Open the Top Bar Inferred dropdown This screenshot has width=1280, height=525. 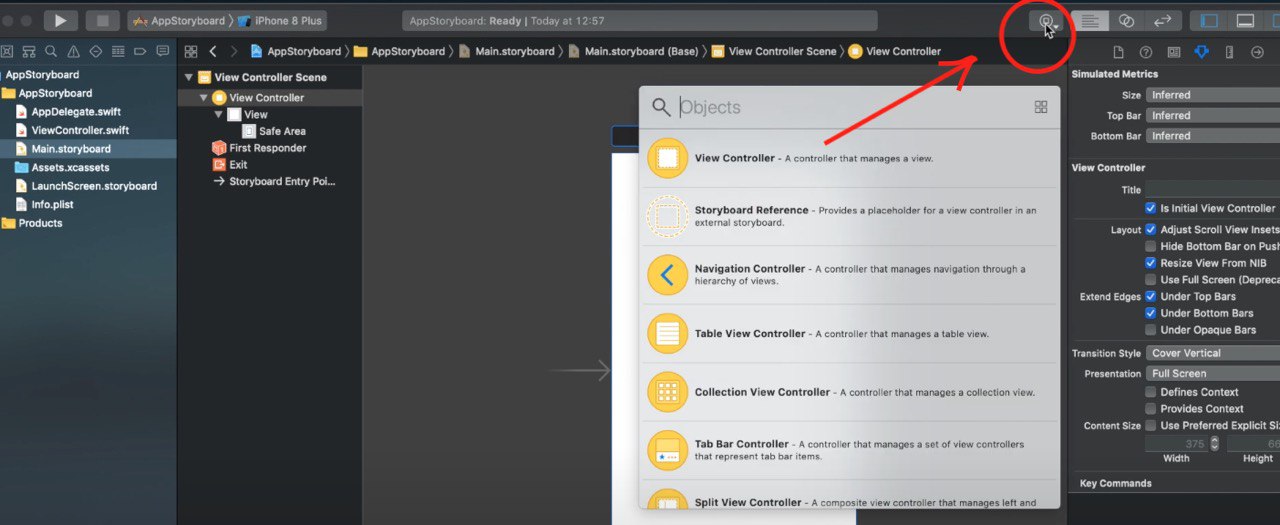(x=1212, y=115)
